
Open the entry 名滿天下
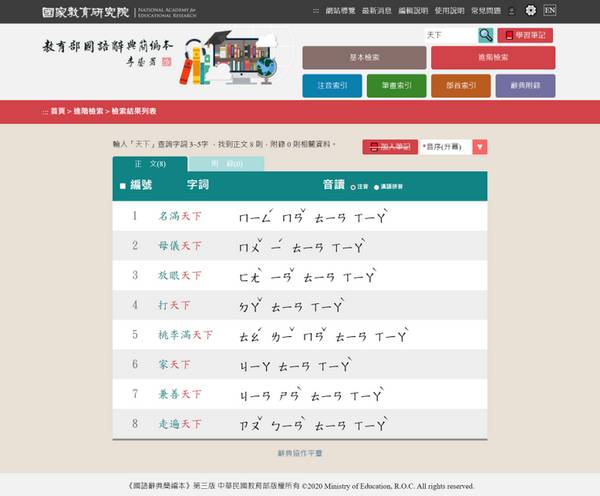pyautogui.click(x=180, y=216)
